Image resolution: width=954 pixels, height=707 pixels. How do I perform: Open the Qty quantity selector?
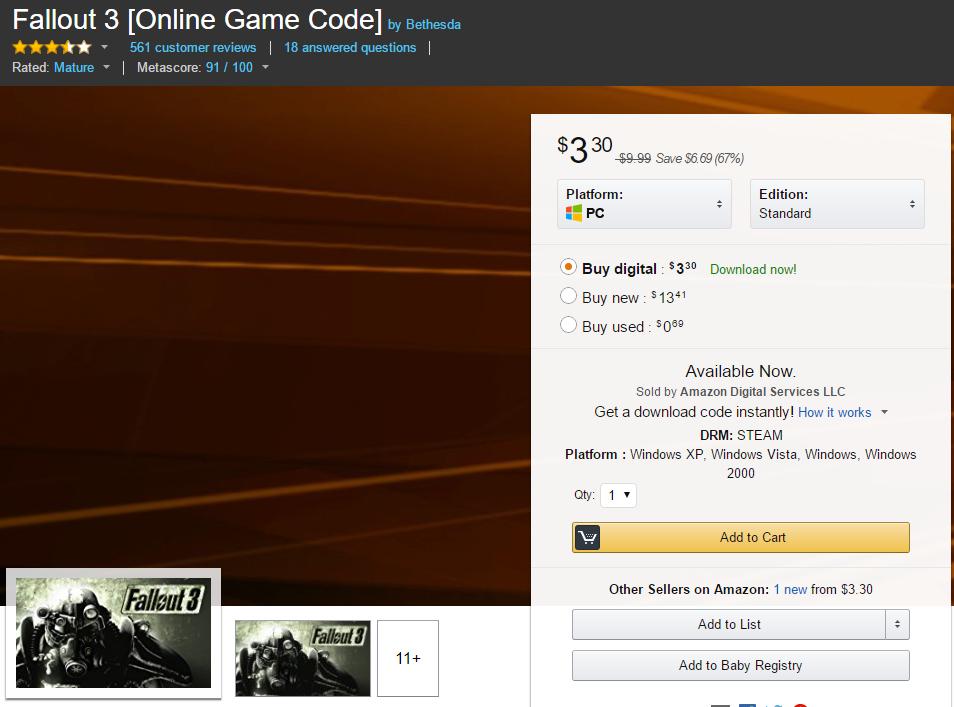(x=618, y=495)
